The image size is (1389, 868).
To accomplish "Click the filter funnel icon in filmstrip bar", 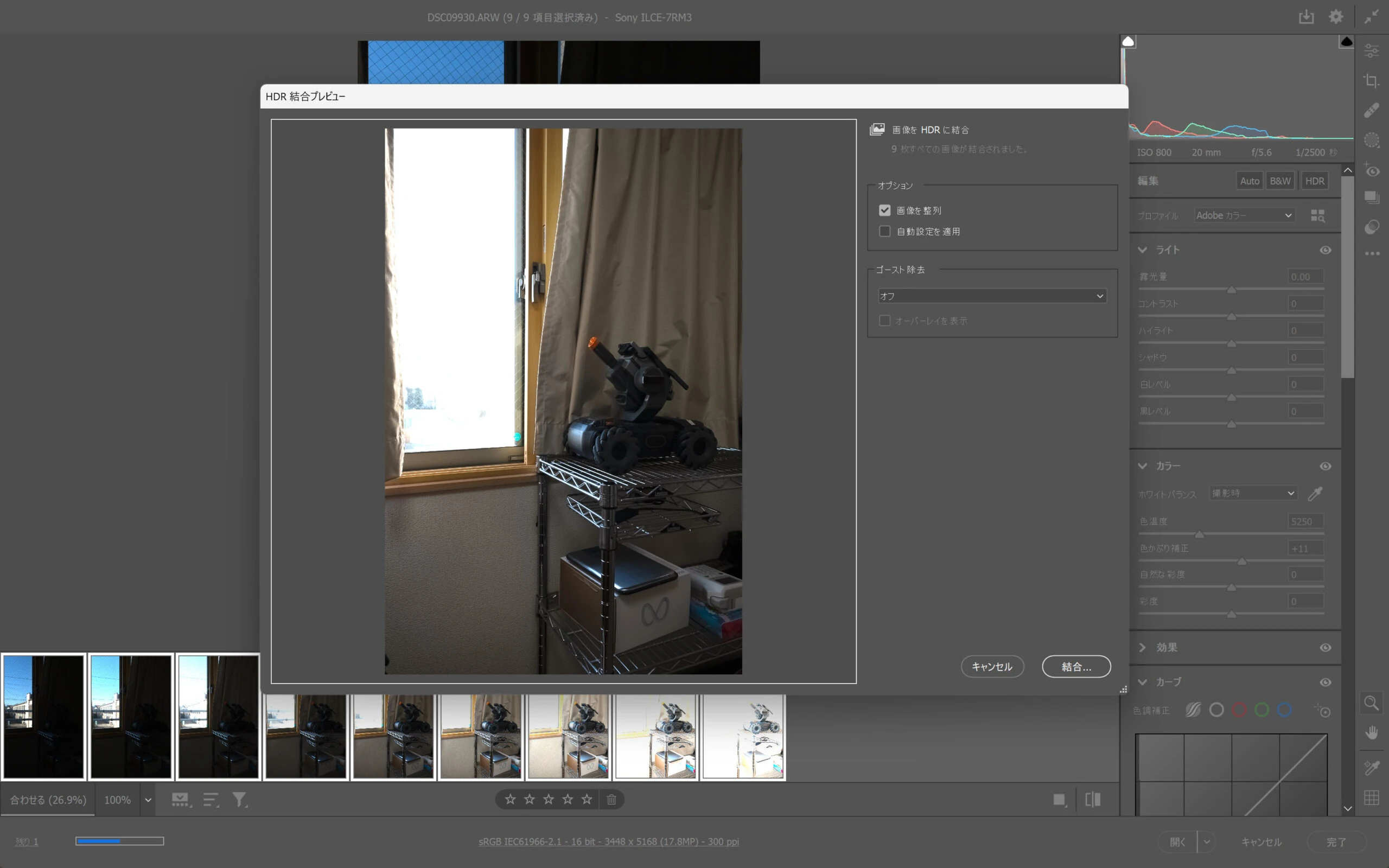I will tap(239, 799).
